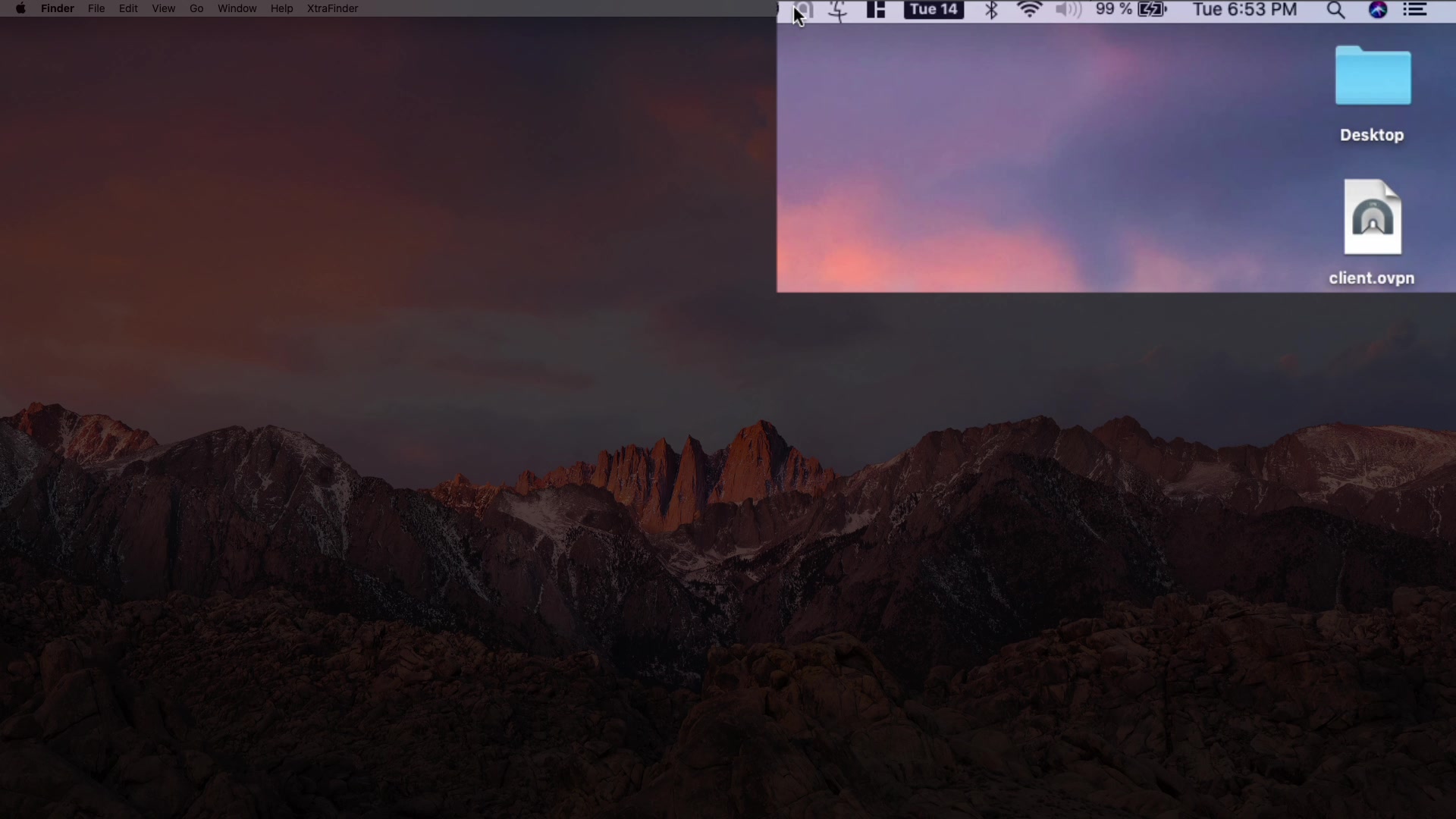Click the Bluetooth status icon
This screenshot has height=819, width=1456.
991,10
